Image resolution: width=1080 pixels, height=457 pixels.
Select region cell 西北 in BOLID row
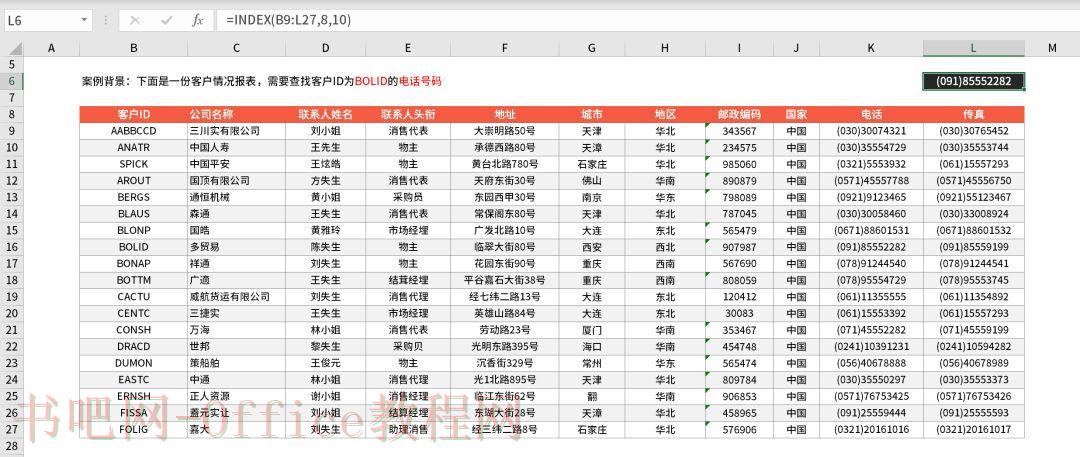click(665, 247)
